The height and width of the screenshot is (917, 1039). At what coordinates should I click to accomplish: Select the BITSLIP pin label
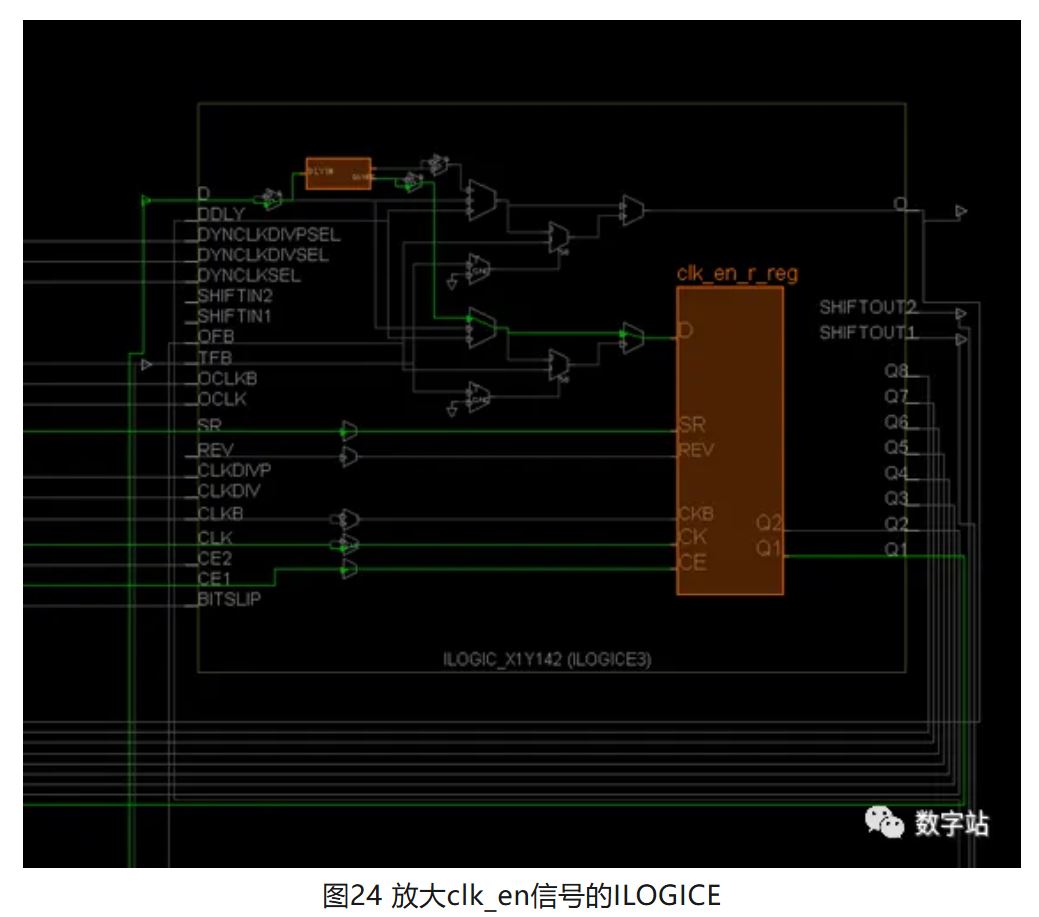tap(229, 599)
